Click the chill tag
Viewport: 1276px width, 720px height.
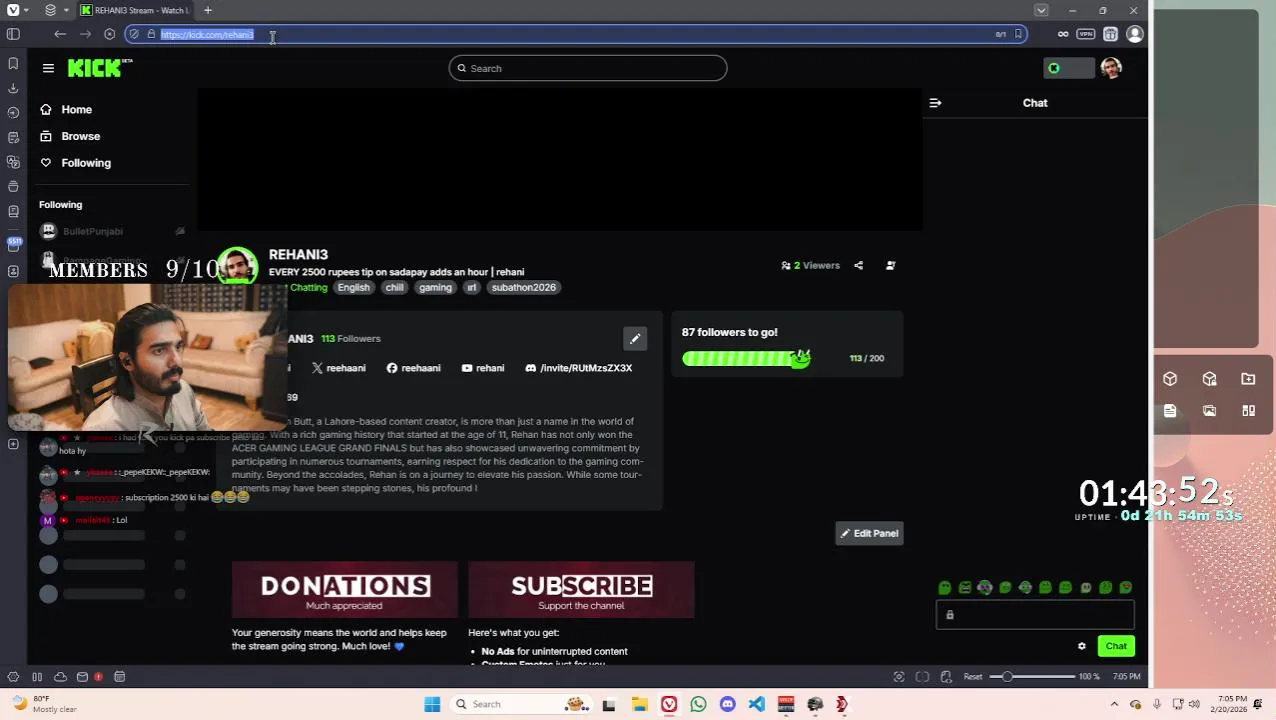pos(395,288)
